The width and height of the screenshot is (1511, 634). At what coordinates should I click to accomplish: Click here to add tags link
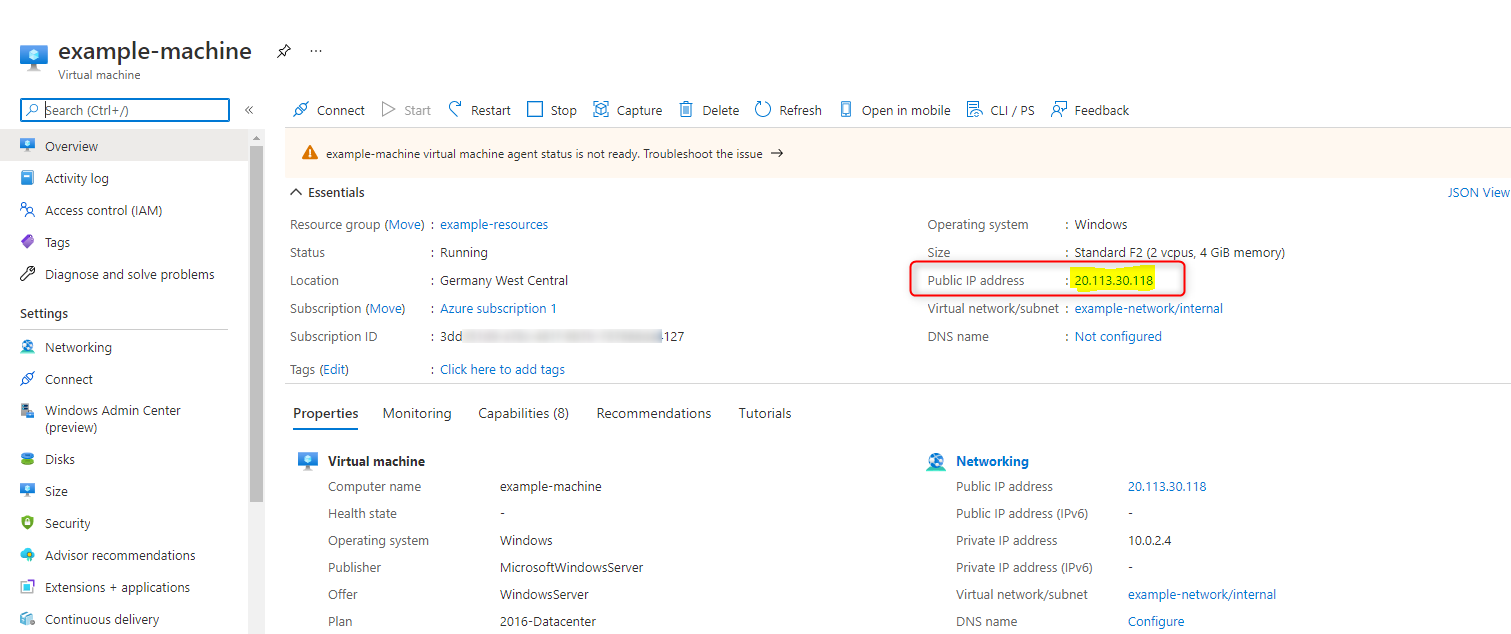(x=502, y=369)
